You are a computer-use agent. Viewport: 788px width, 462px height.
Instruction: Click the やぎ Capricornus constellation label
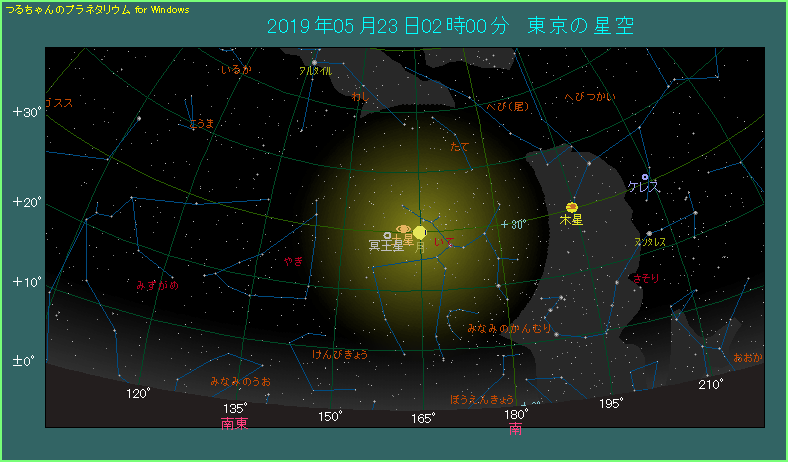click(x=293, y=261)
